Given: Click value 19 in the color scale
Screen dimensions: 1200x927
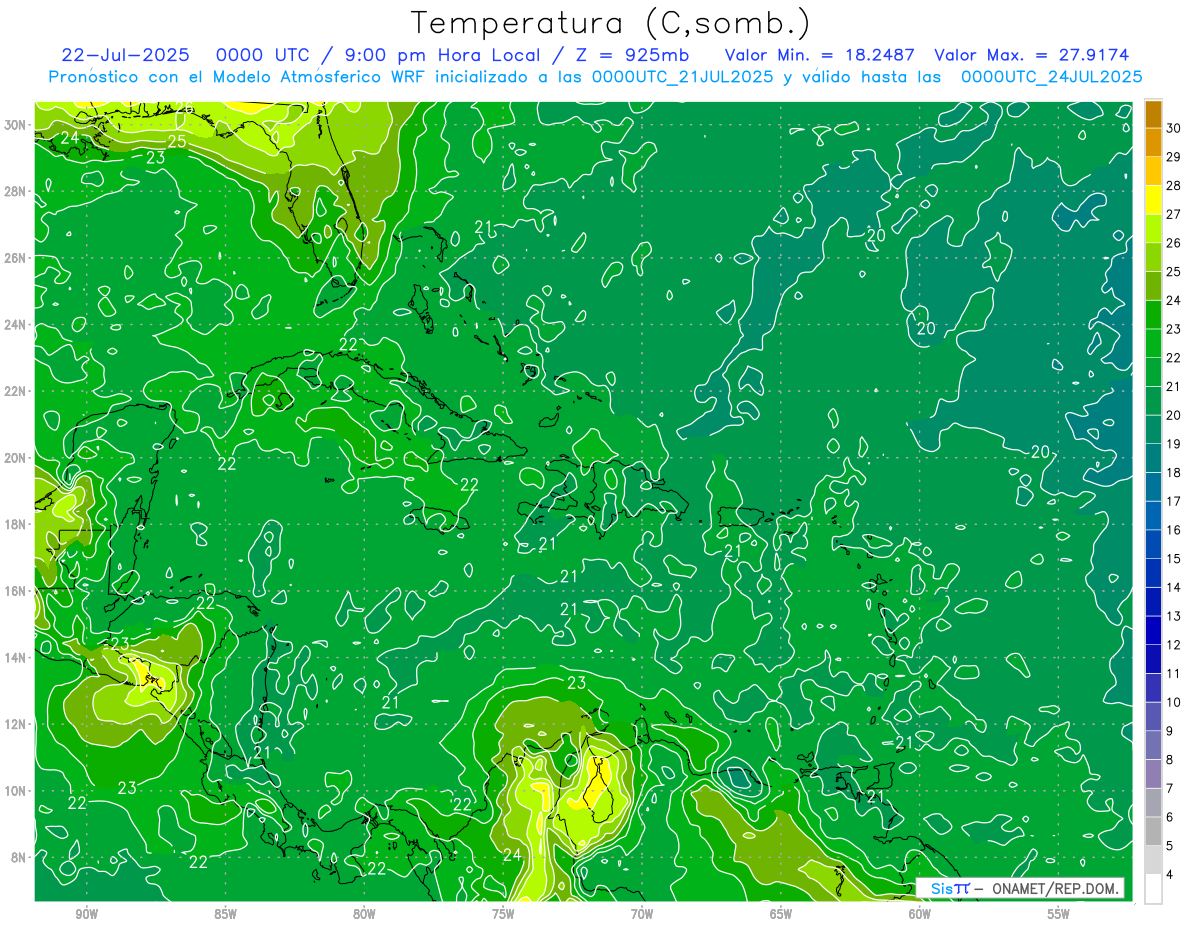Looking at the screenshot, I should pyautogui.click(x=1174, y=444).
